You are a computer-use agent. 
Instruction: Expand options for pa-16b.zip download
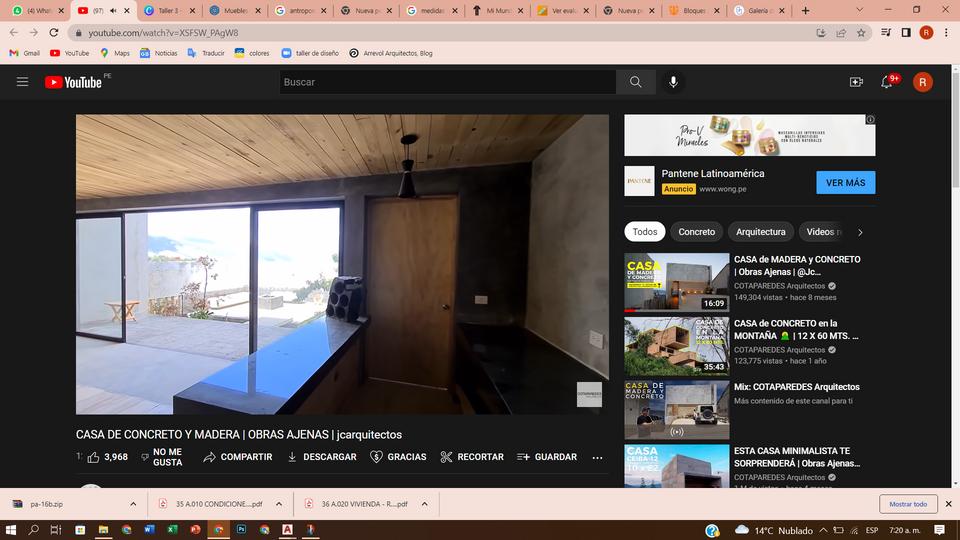(x=133, y=504)
